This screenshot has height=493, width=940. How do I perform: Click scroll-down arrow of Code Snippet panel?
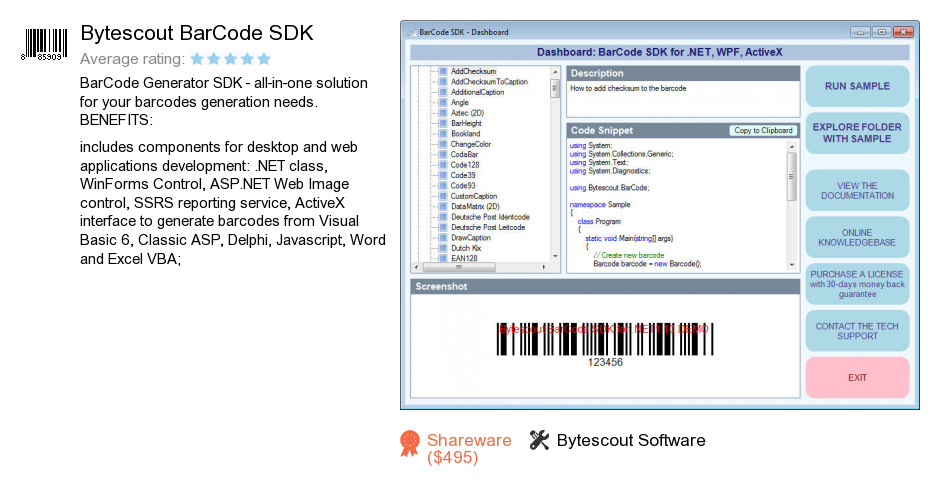tap(792, 264)
